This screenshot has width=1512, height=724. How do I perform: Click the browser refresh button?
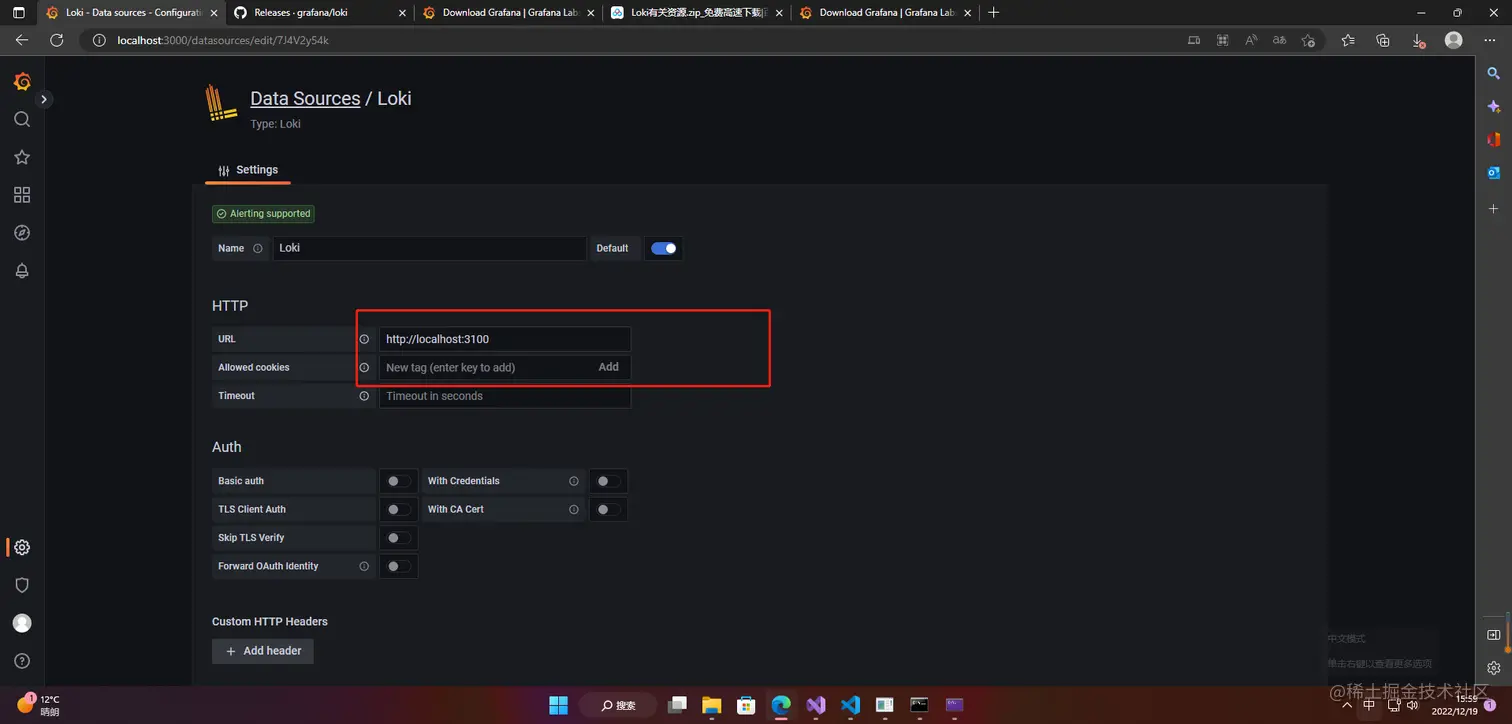57,40
